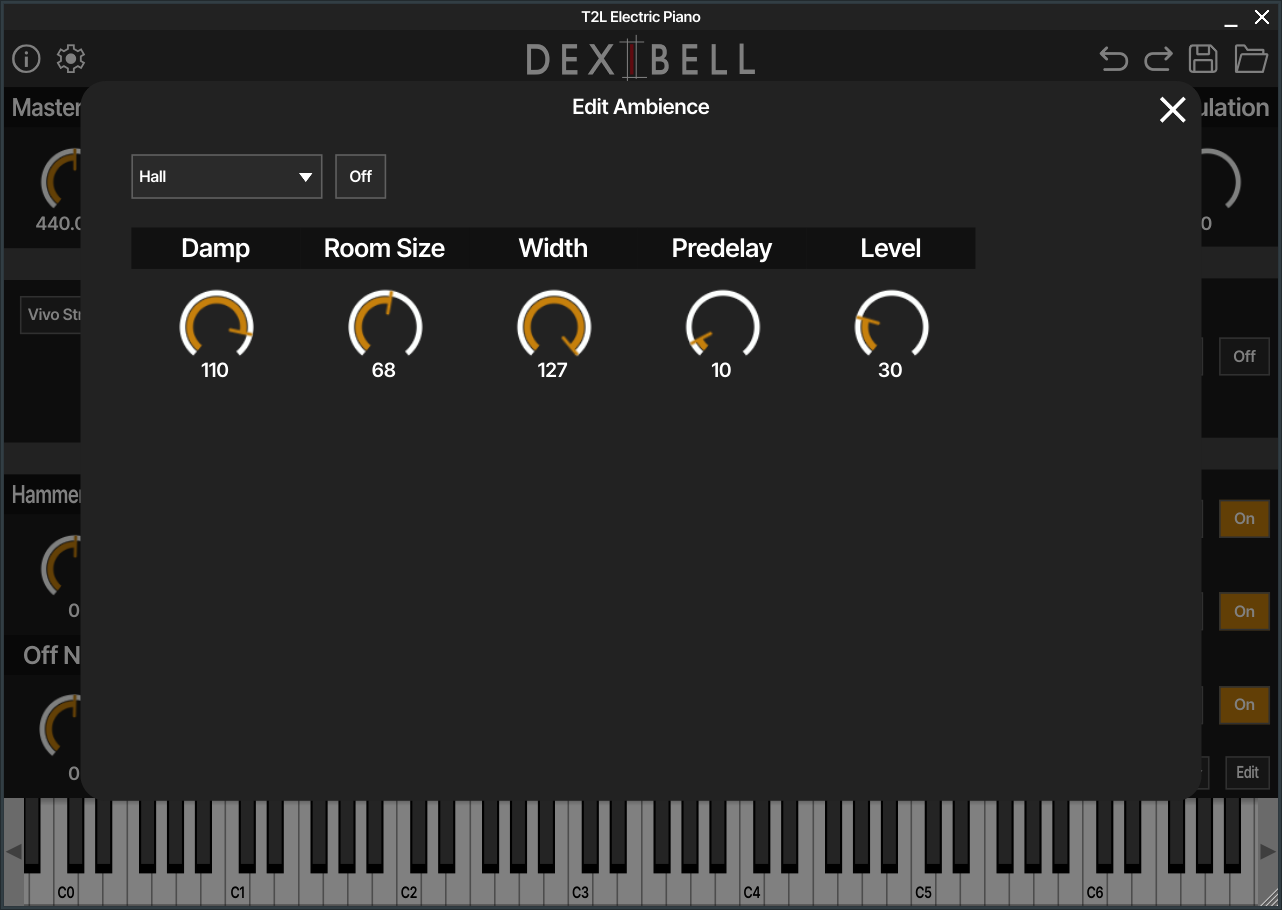Open the info icon in top bar
The image size is (1282, 910).
point(26,59)
